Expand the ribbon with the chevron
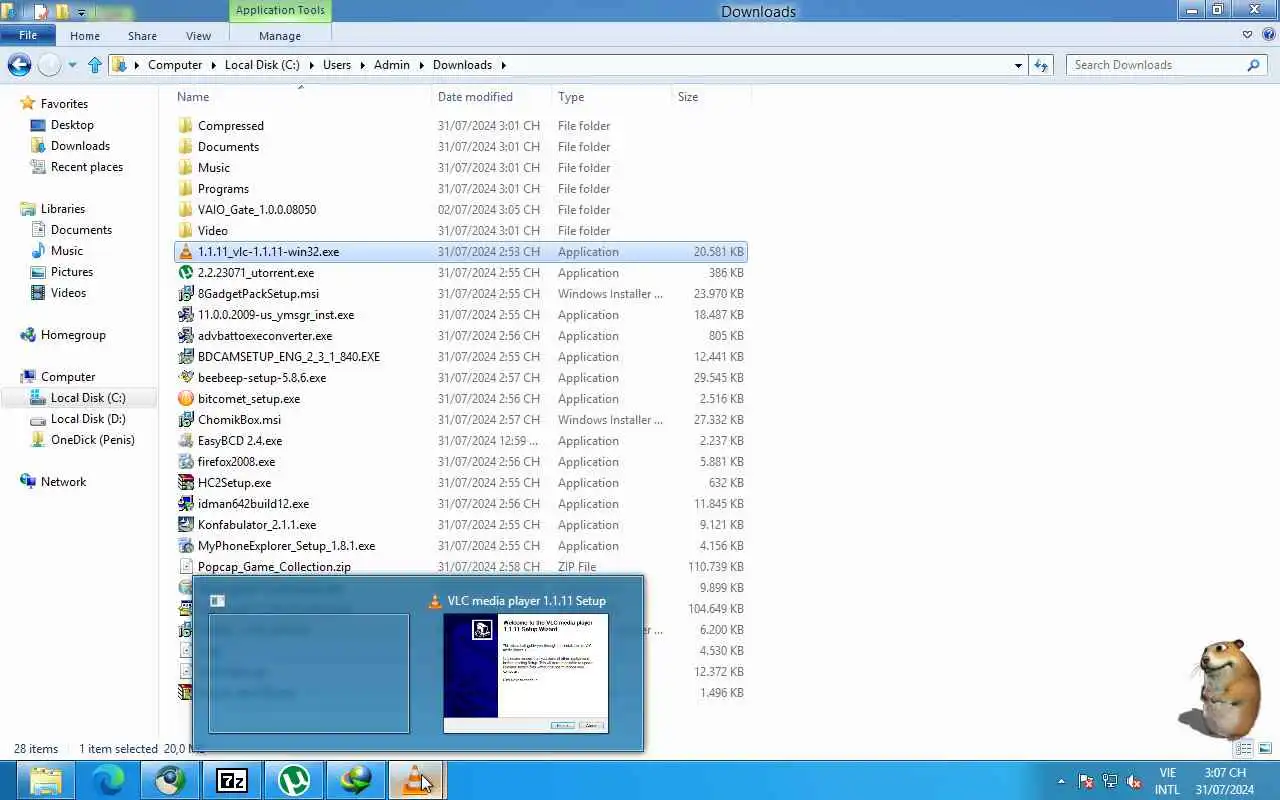This screenshot has width=1280, height=800. pyautogui.click(x=1247, y=35)
